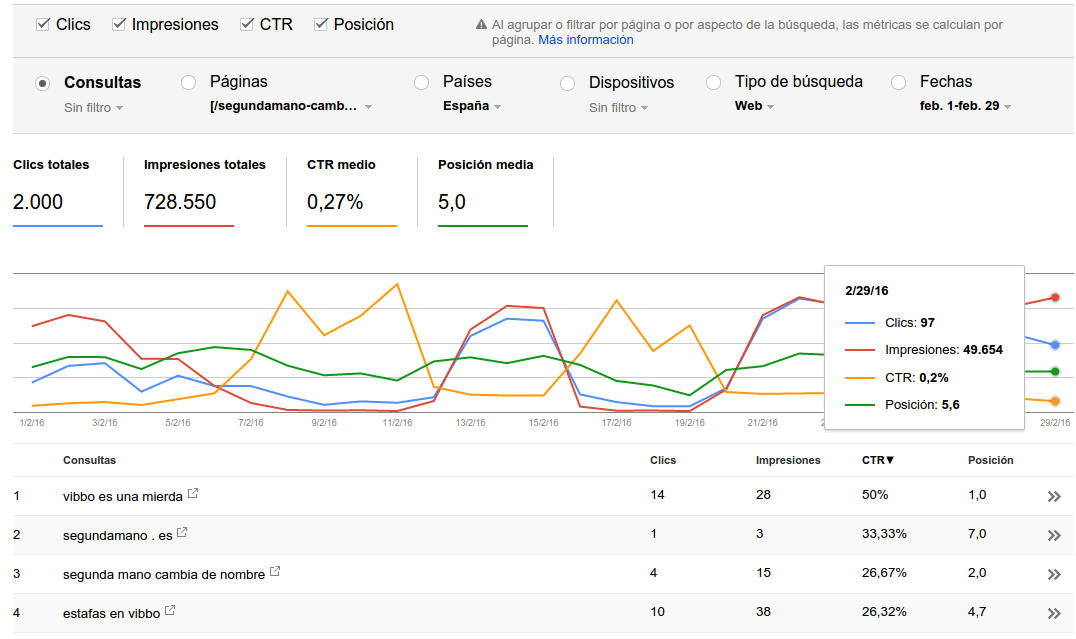Click the blue Clics legend line in tooltip
Image resolution: width=1076 pixels, height=639 pixels.
pos(860,323)
